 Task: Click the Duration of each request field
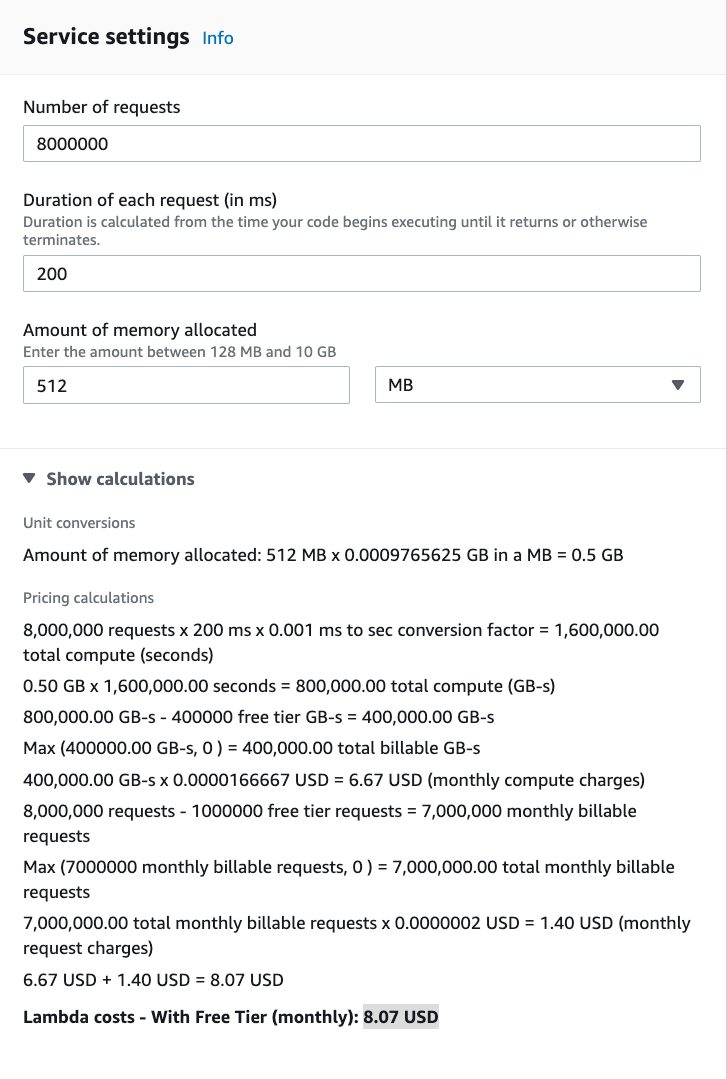coord(362,273)
